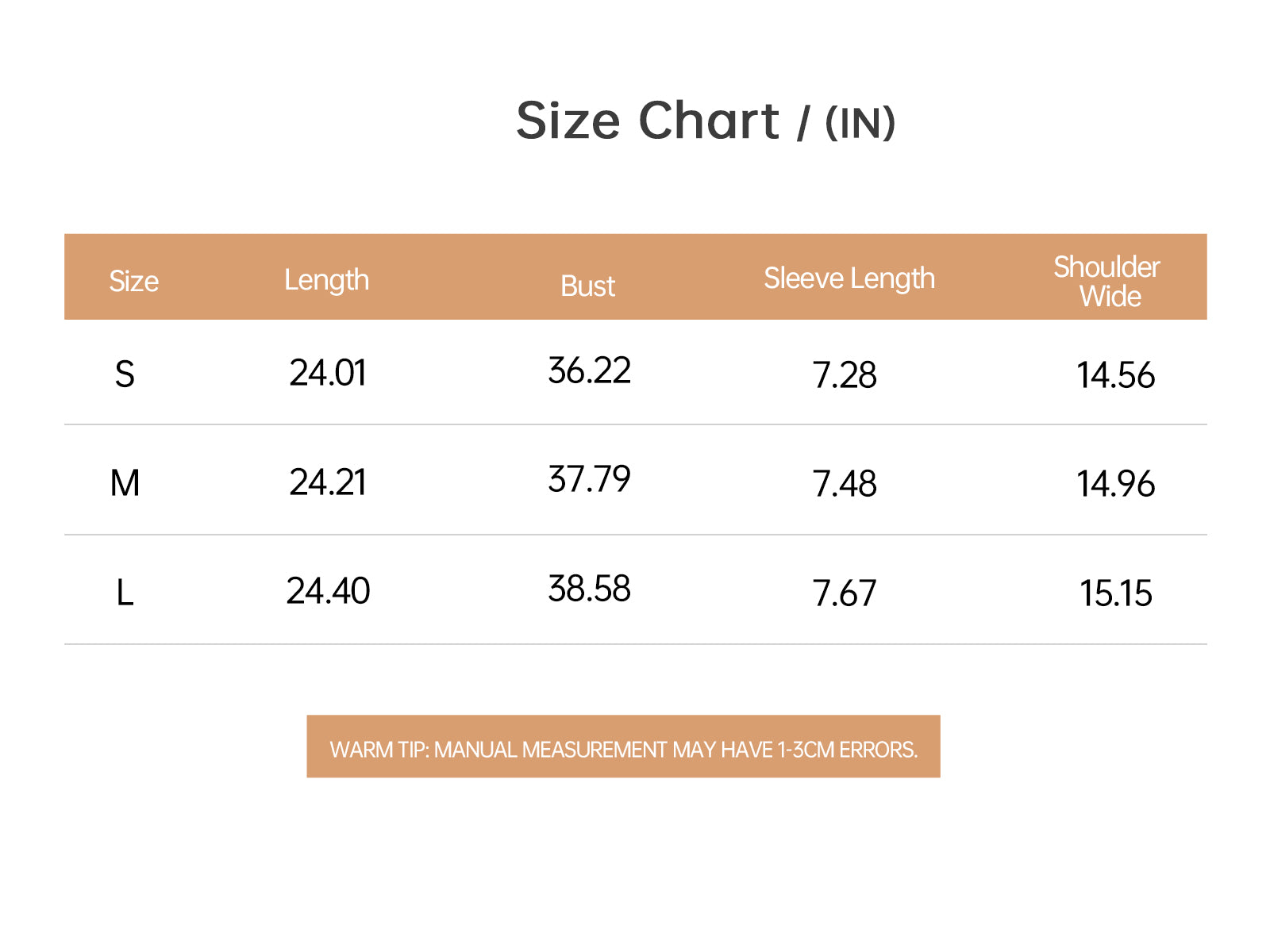Click the 24.01 length value
The image size is (1270, 952).
328,373
